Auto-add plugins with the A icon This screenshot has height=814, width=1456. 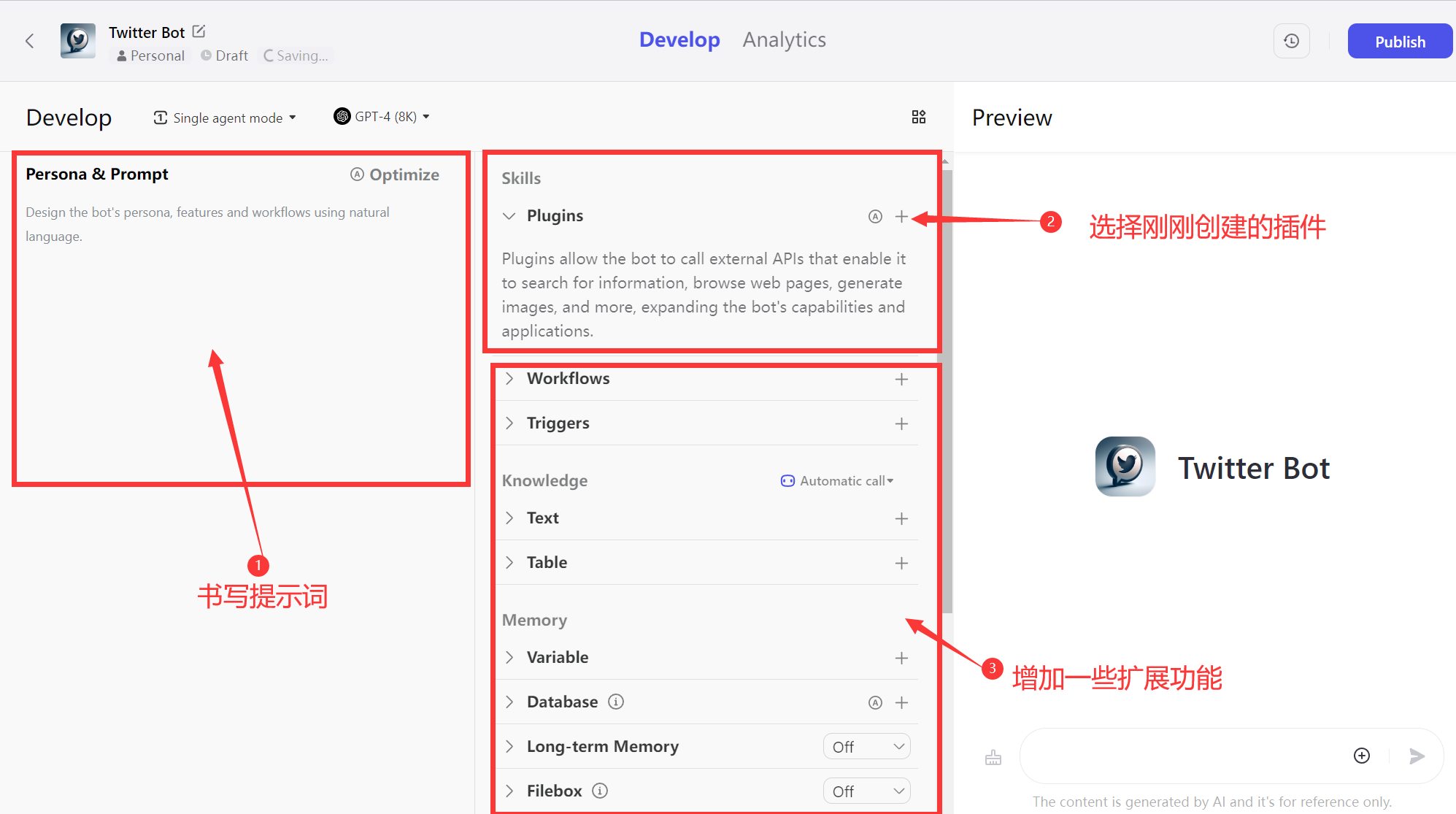pos(875,216)
